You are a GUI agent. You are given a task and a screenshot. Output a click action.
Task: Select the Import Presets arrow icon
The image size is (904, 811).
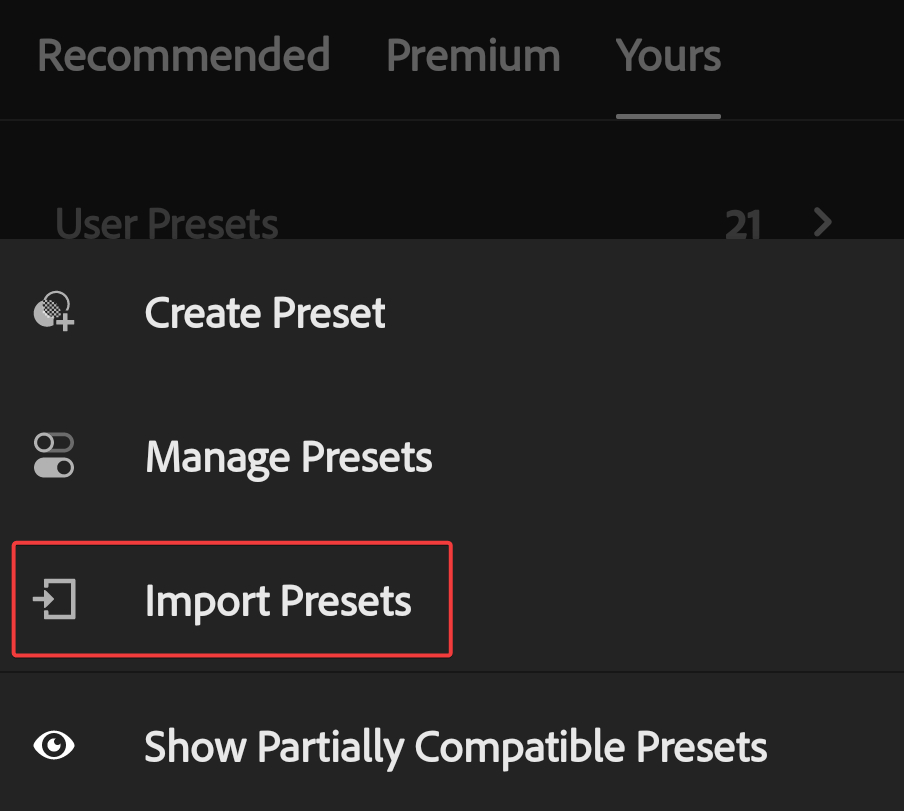(x=55, y=600)
